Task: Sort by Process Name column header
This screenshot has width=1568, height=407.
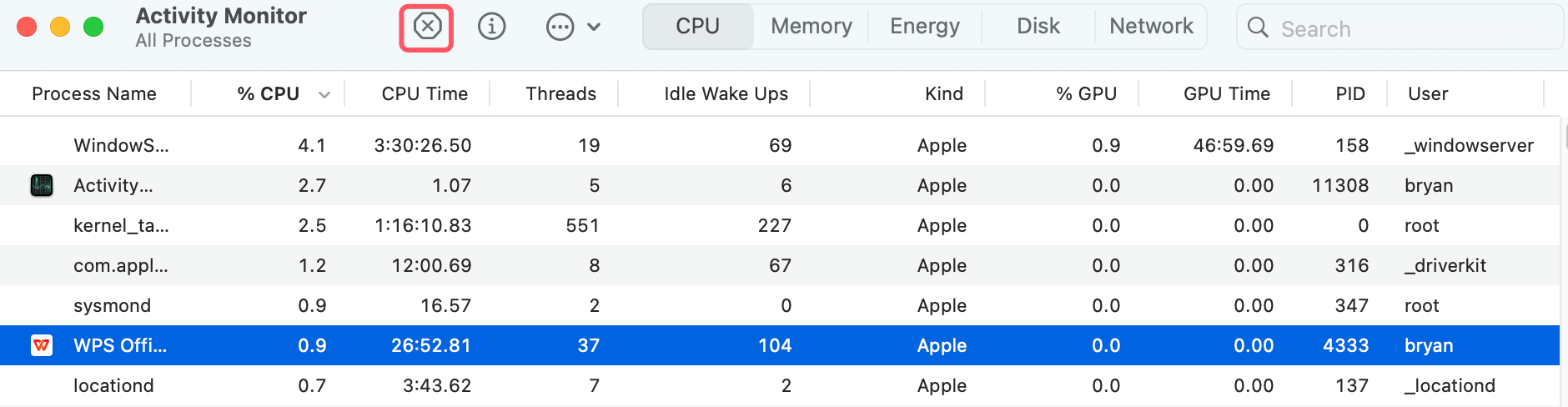Action: 94,94
